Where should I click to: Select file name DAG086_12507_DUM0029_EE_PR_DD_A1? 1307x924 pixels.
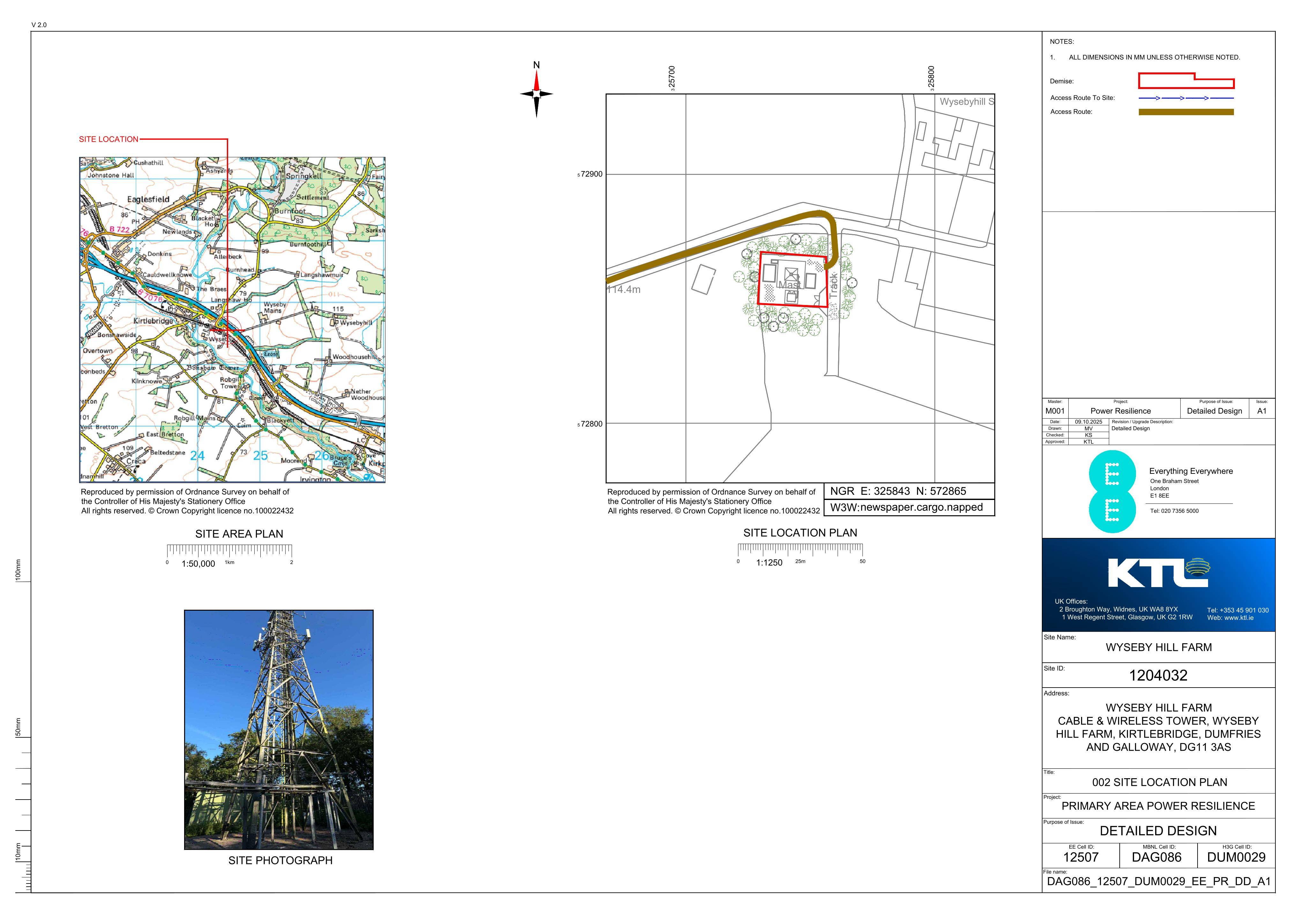[x=1159, y=882]
